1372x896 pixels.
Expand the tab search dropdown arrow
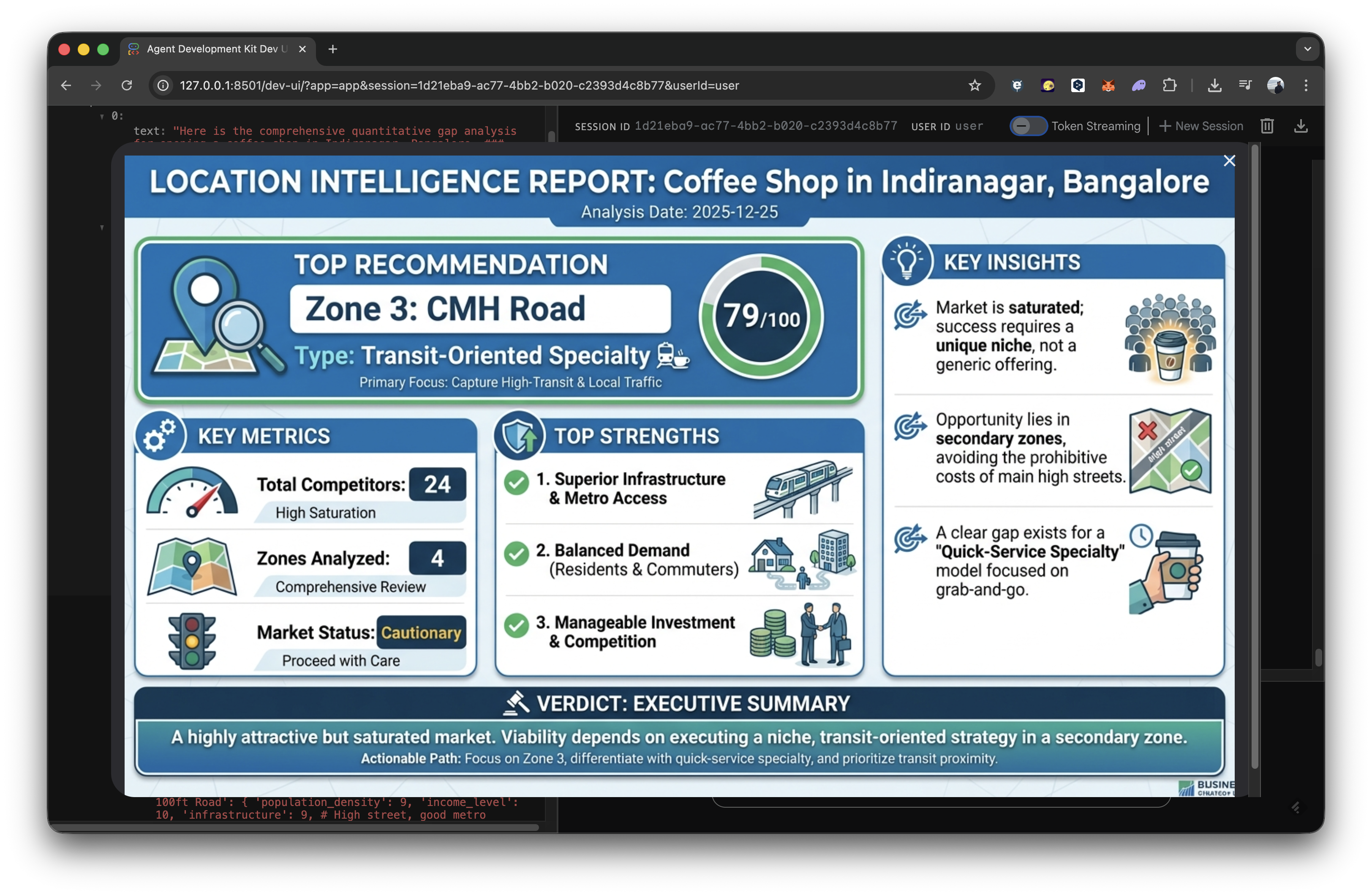(x=1307, y=49)
